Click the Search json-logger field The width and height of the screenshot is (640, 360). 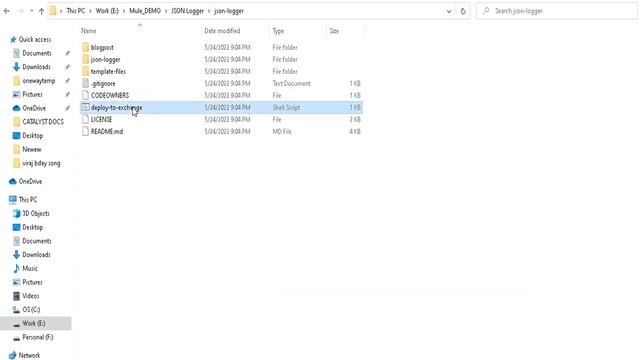[x=556, y=11]
